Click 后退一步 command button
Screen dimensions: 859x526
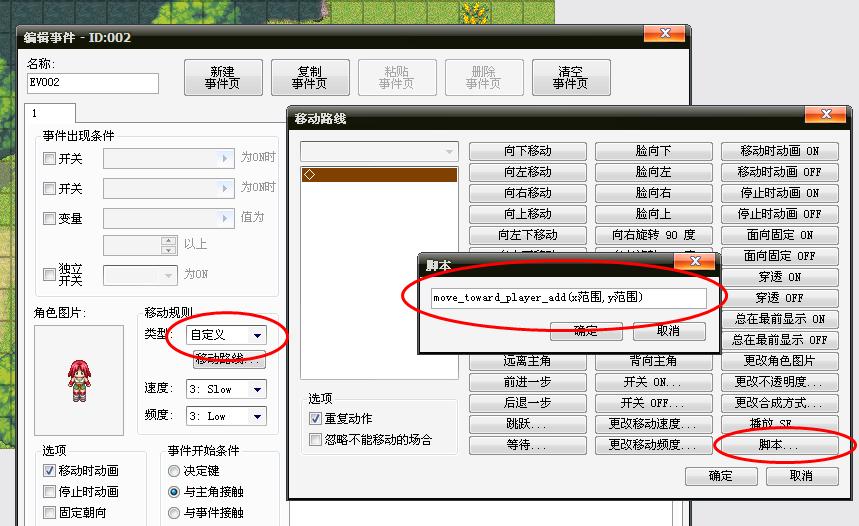pos(528,403)
